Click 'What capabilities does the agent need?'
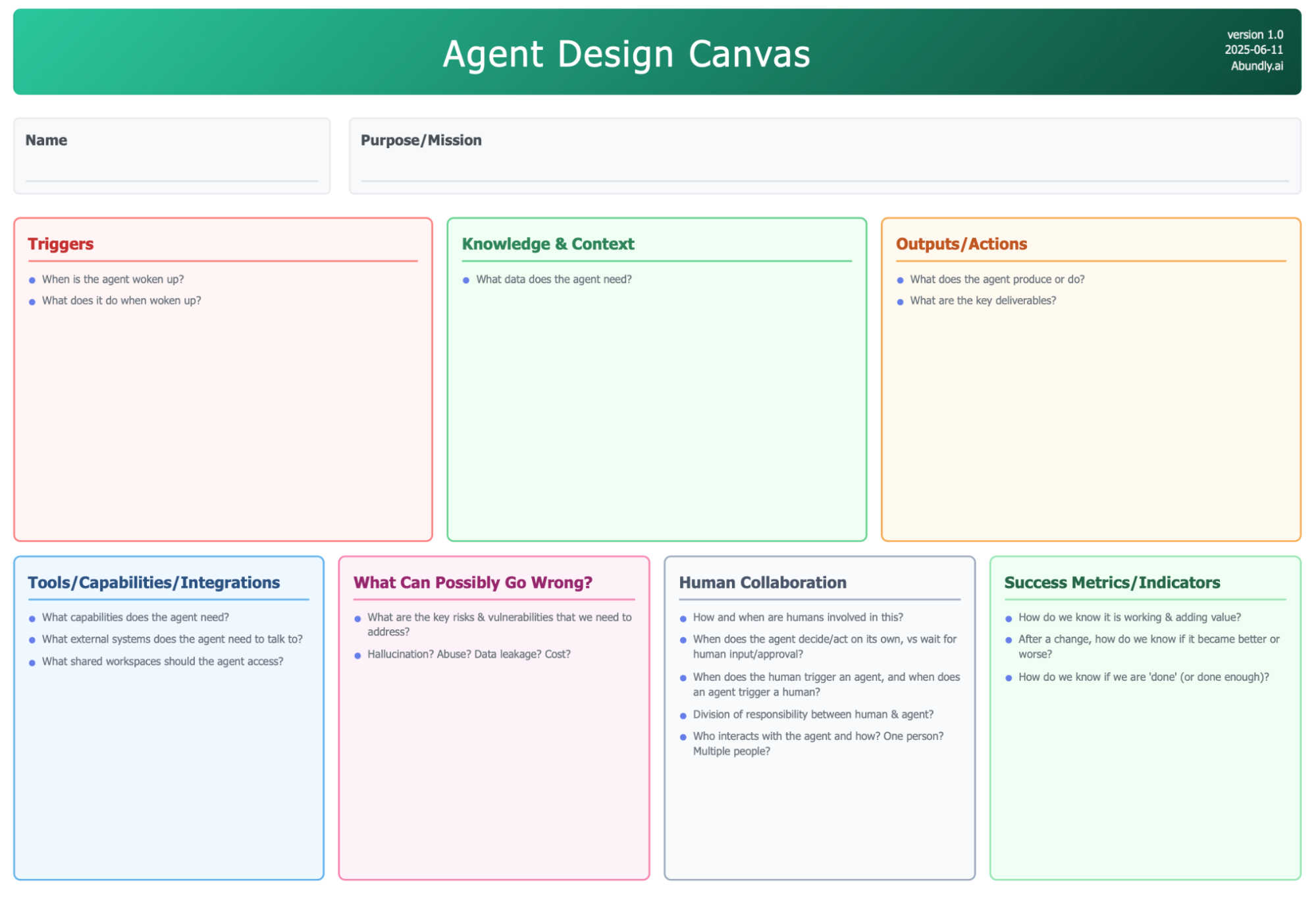 coord(135,618)
